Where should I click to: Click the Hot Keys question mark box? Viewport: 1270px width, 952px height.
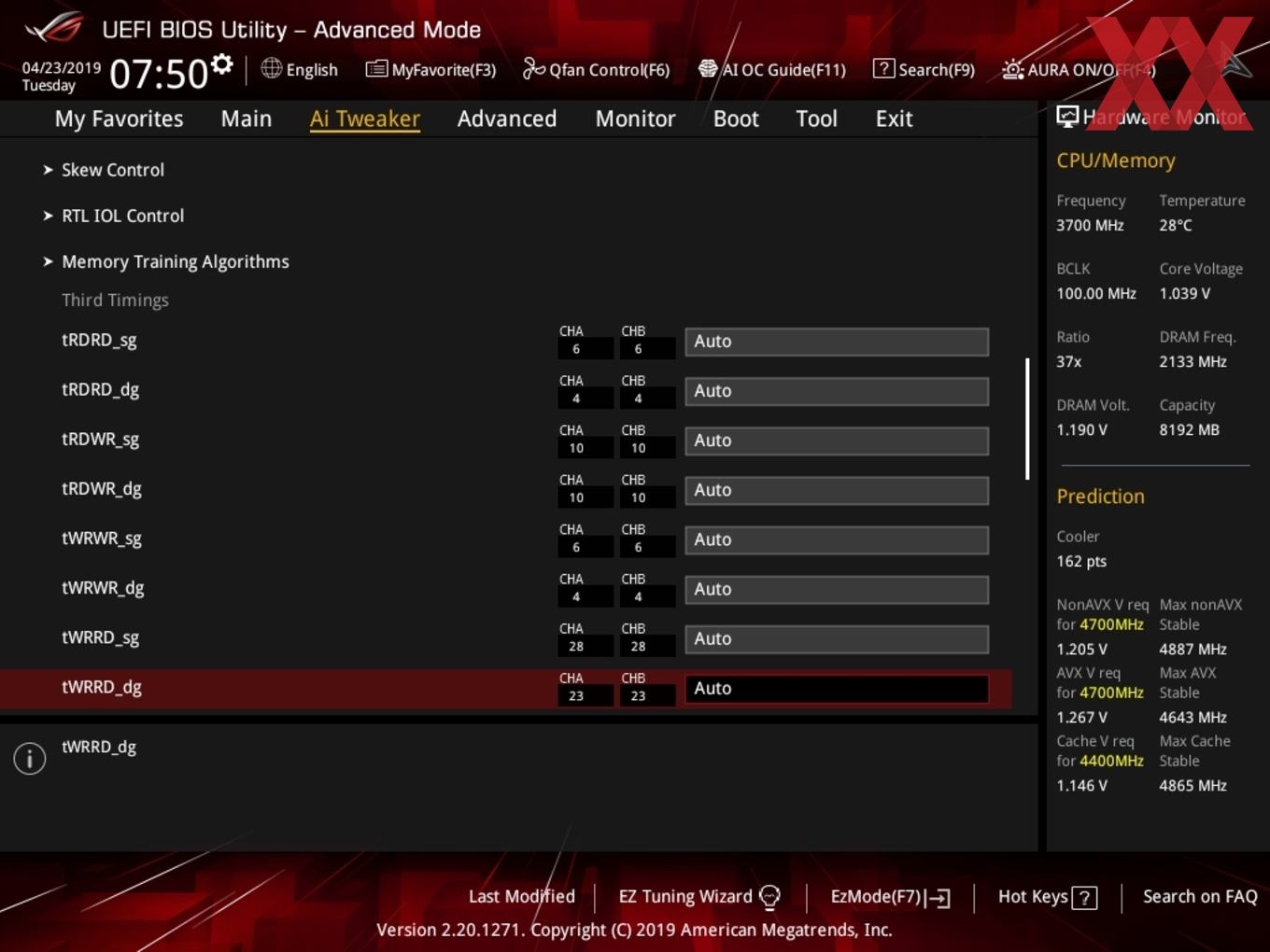point(1084,898)
